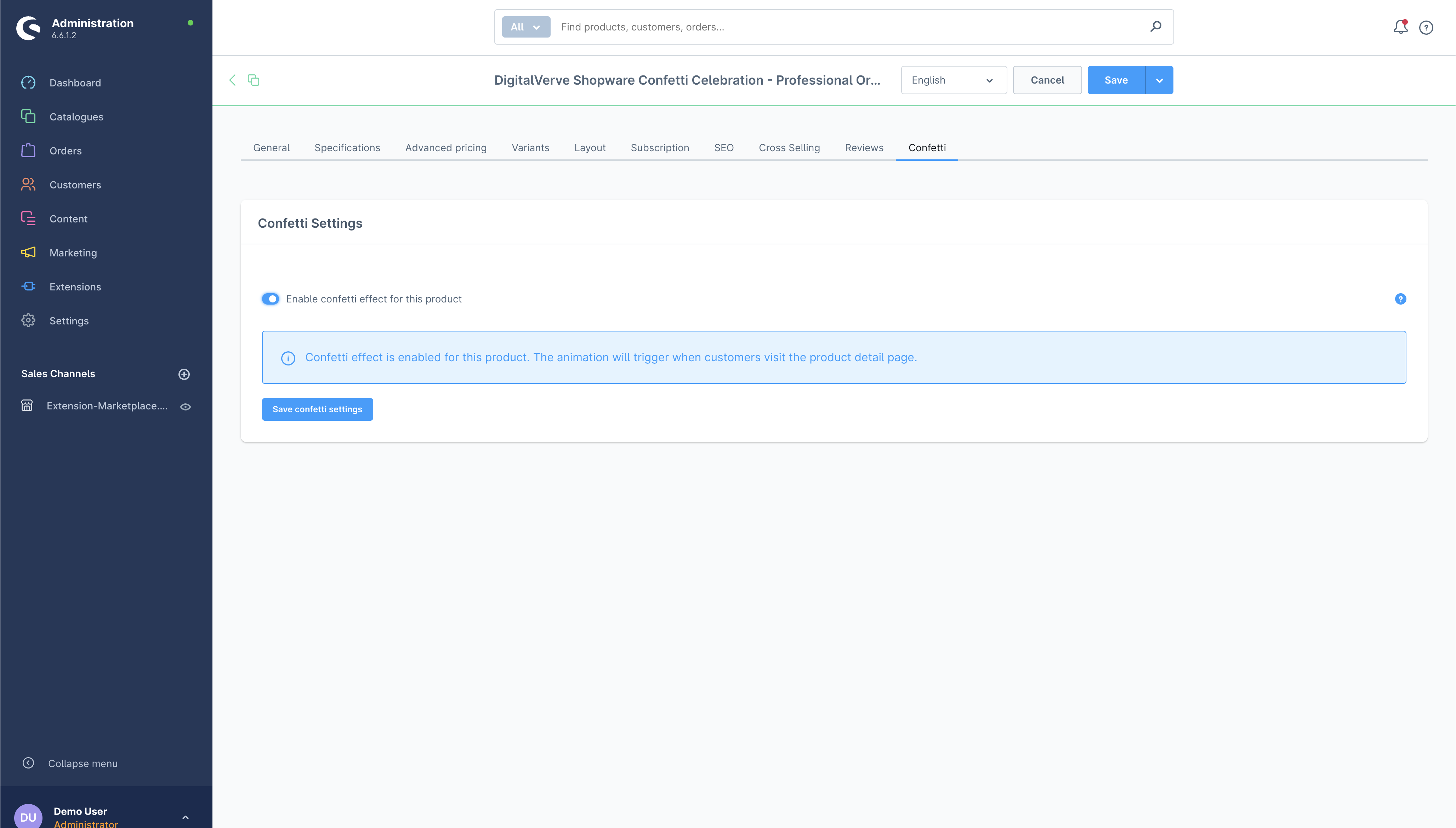
Task: Open the notifications bell
Action: tap(1400, 27)
